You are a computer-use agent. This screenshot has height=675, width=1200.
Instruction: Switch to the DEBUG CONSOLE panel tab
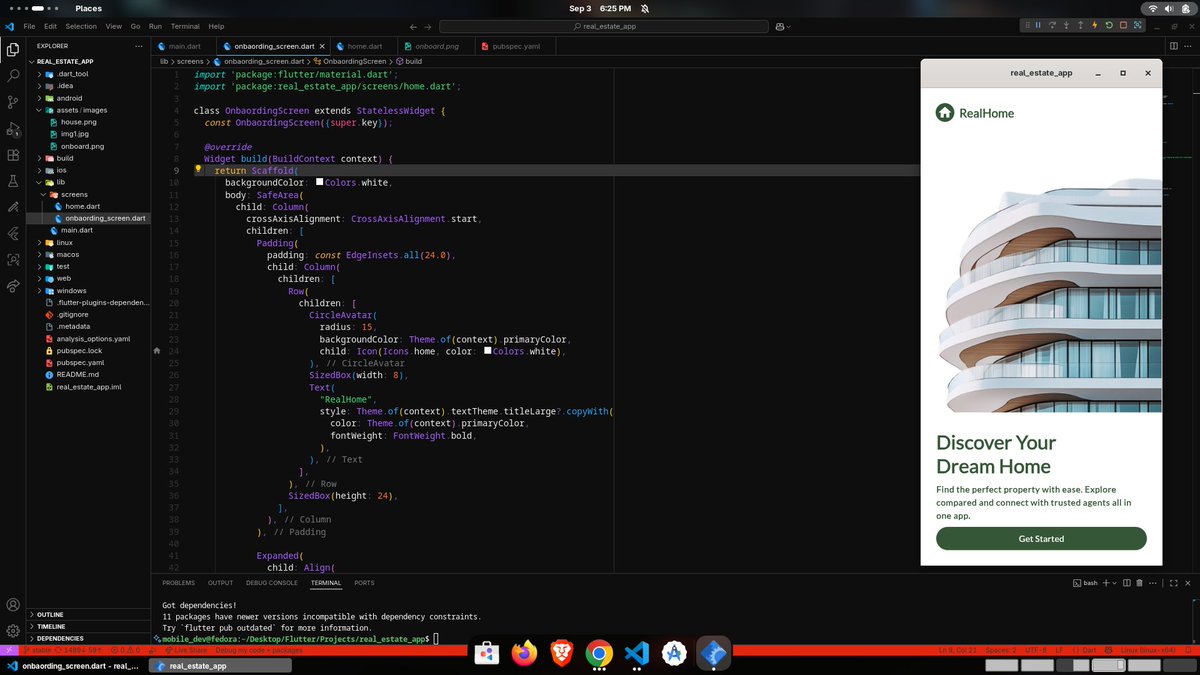272,582
